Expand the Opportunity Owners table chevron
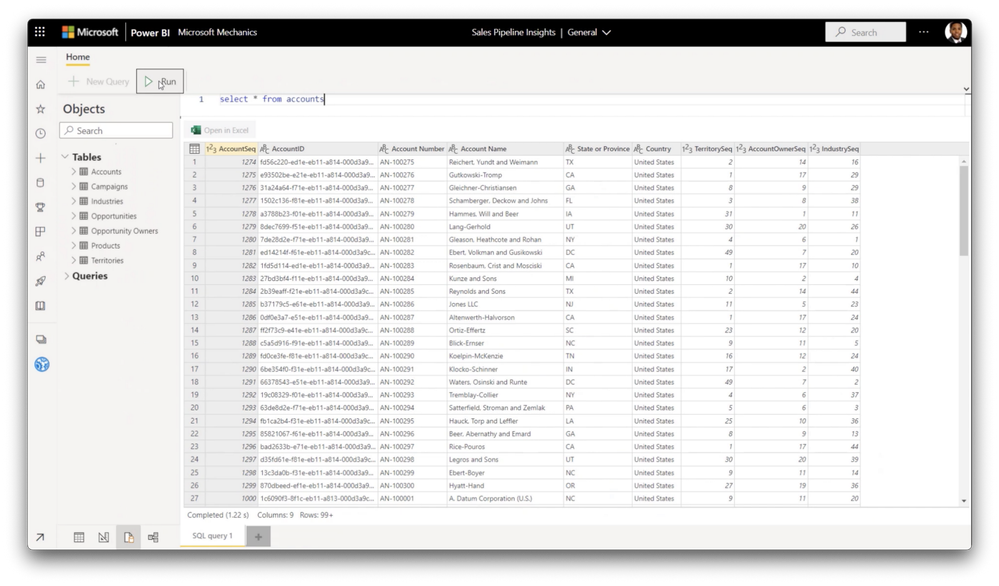The height and width of the screenshot is (586, 999). pos(74,231)
